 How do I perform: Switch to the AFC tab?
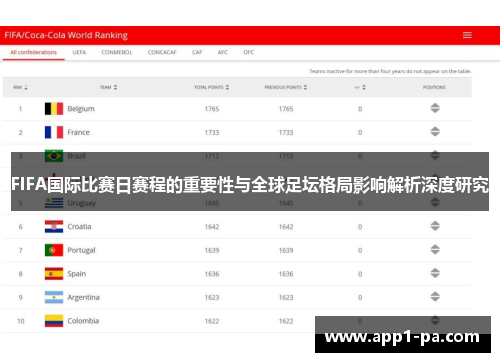(223, 52)
